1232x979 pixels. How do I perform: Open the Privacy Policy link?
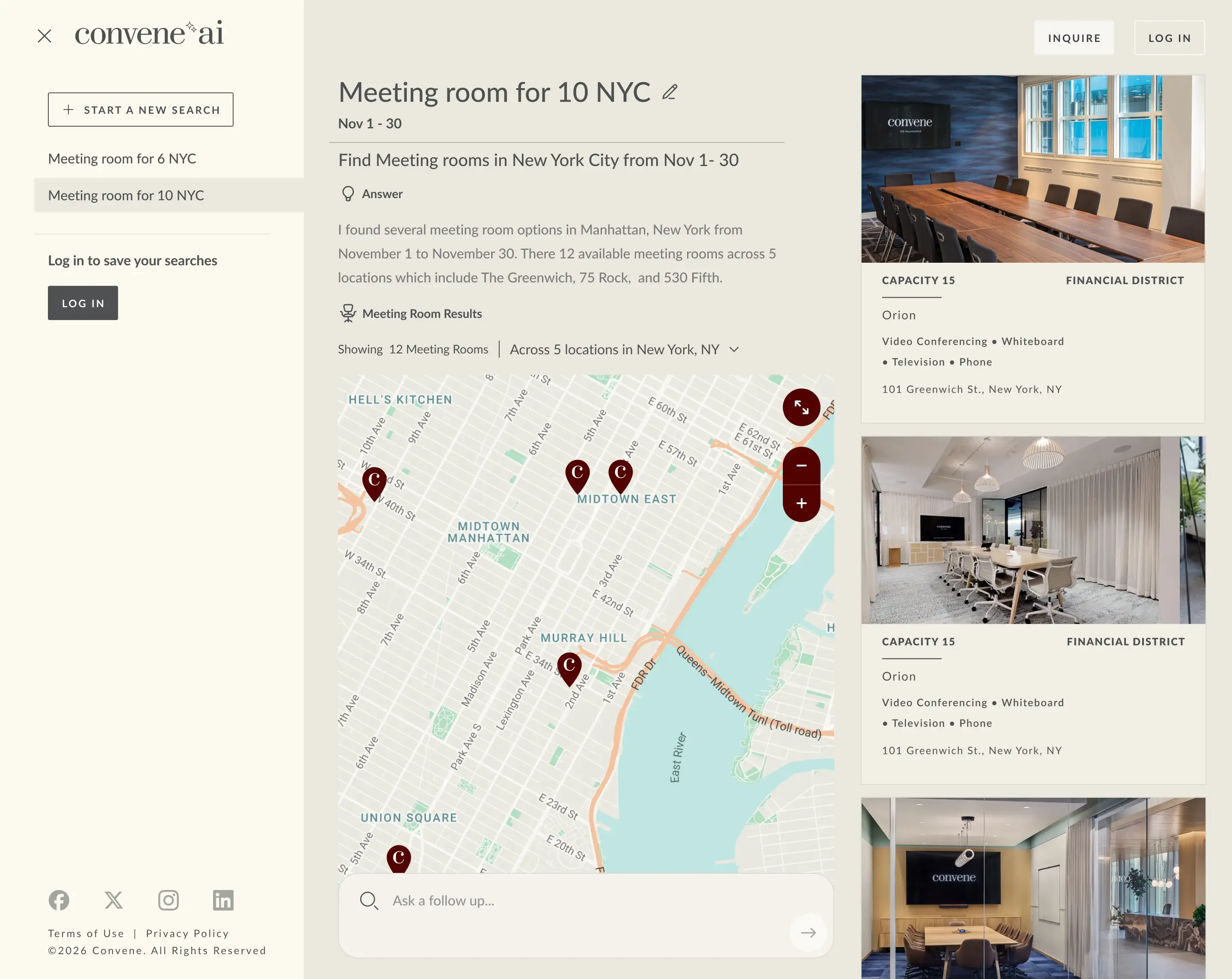[187, 933]
